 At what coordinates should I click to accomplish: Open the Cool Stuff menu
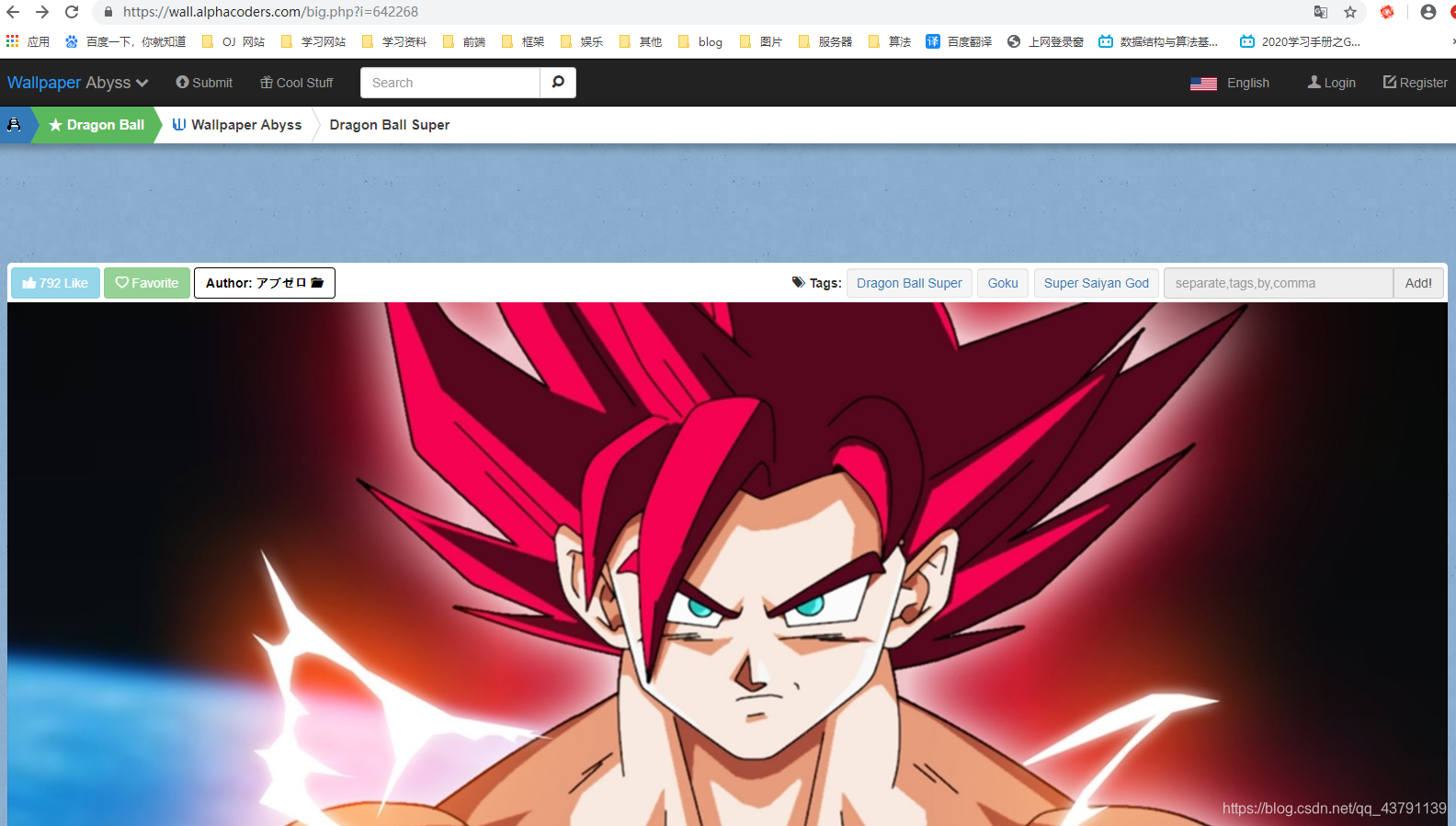click(297, 83)
